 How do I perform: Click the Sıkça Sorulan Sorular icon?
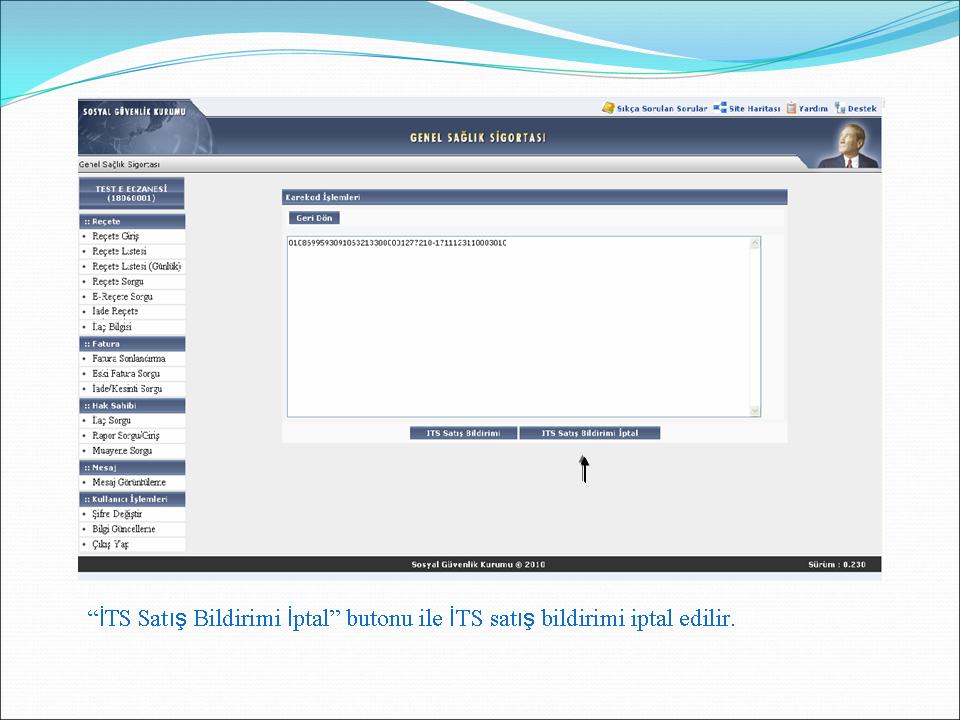608,108
